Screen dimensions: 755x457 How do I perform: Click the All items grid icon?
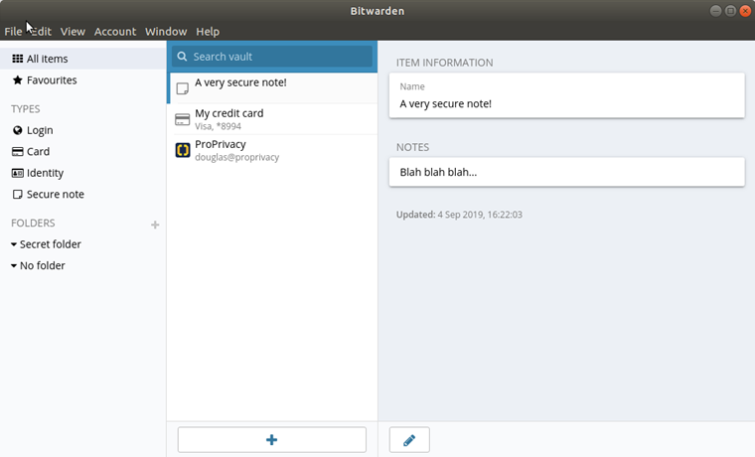(x=17, y=59)
